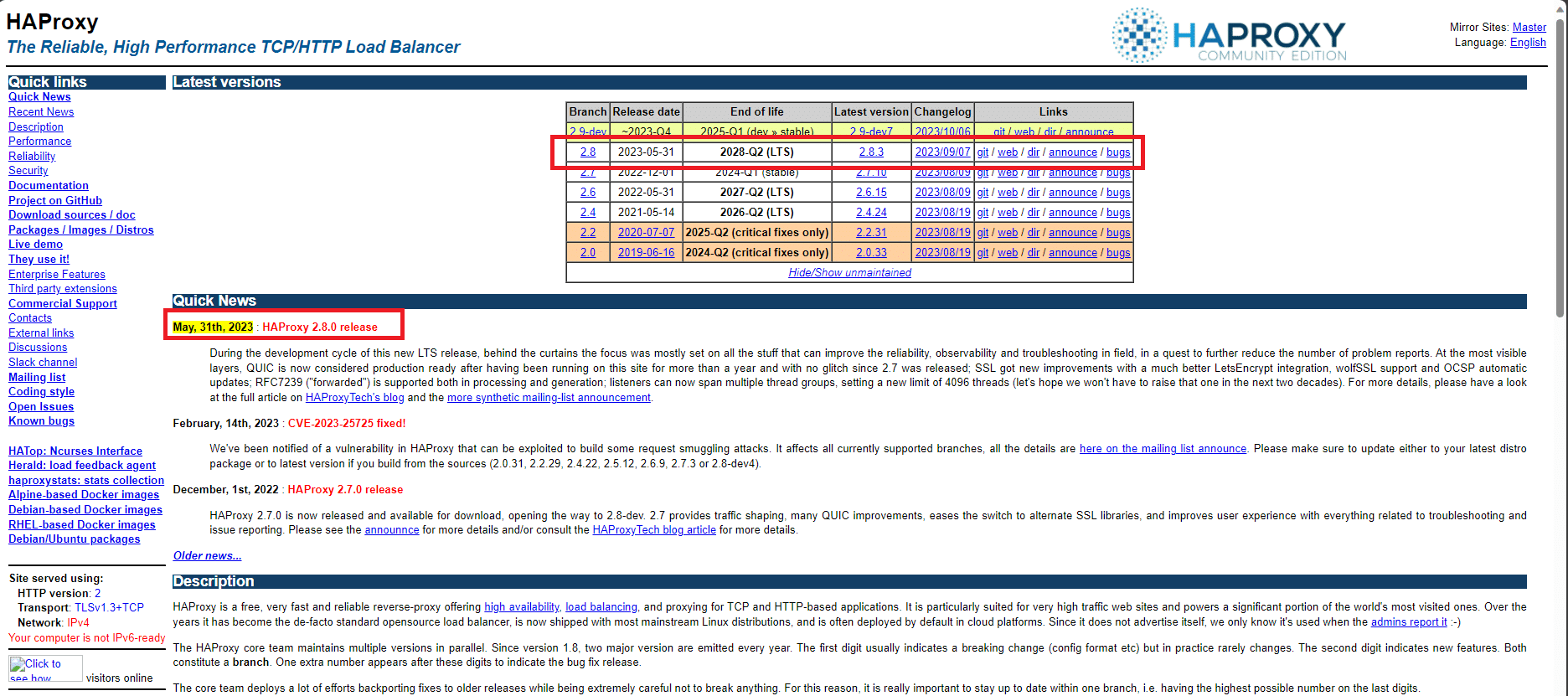This screenshot has height=696, width=1568.
Task: Open latest version 2.2.31 link
Action: click(871, 232)
